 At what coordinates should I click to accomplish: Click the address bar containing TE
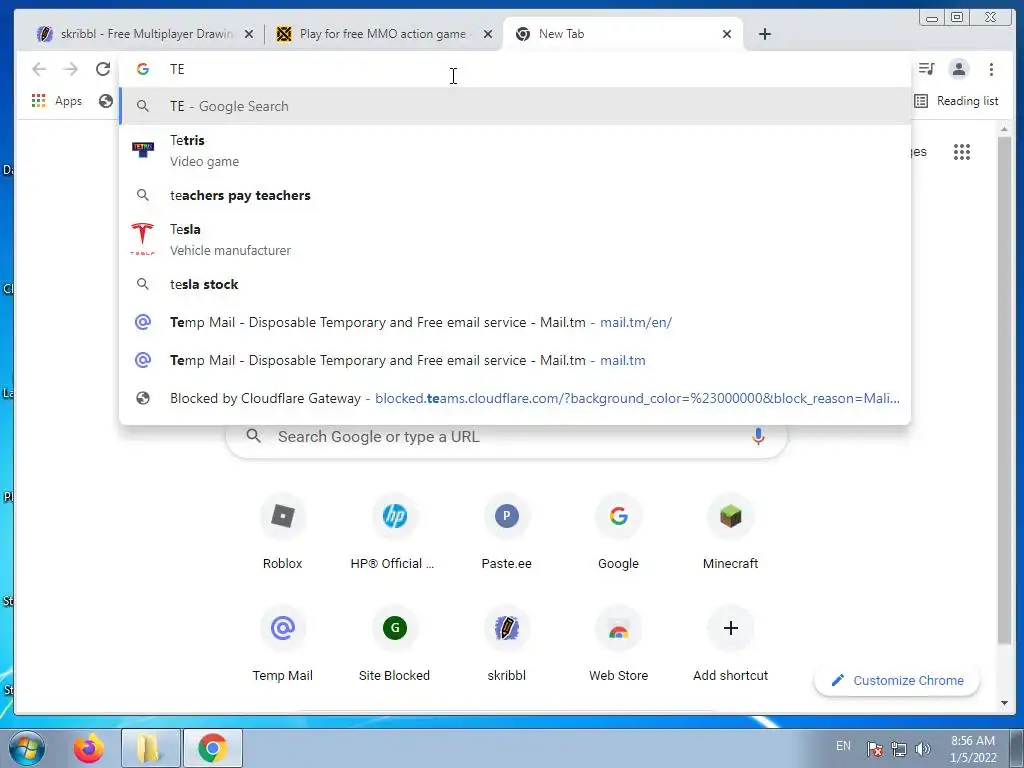click(515, 69)
